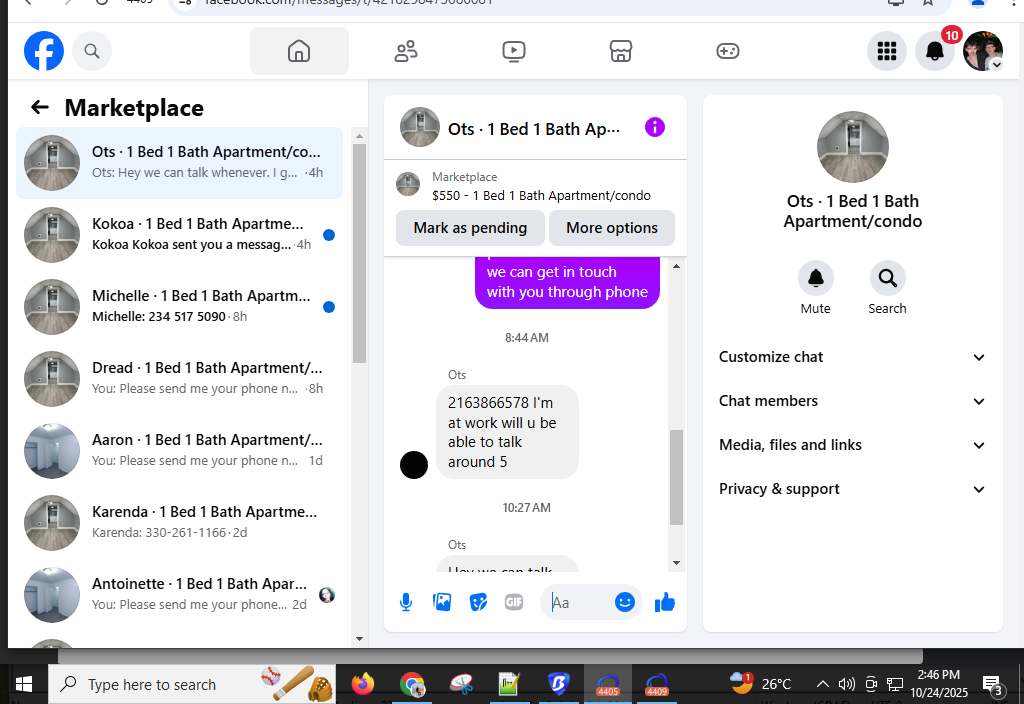This screenshot has width=1024, height=704.
Task: Click Mark as pending button
Action: coord(470,228)
